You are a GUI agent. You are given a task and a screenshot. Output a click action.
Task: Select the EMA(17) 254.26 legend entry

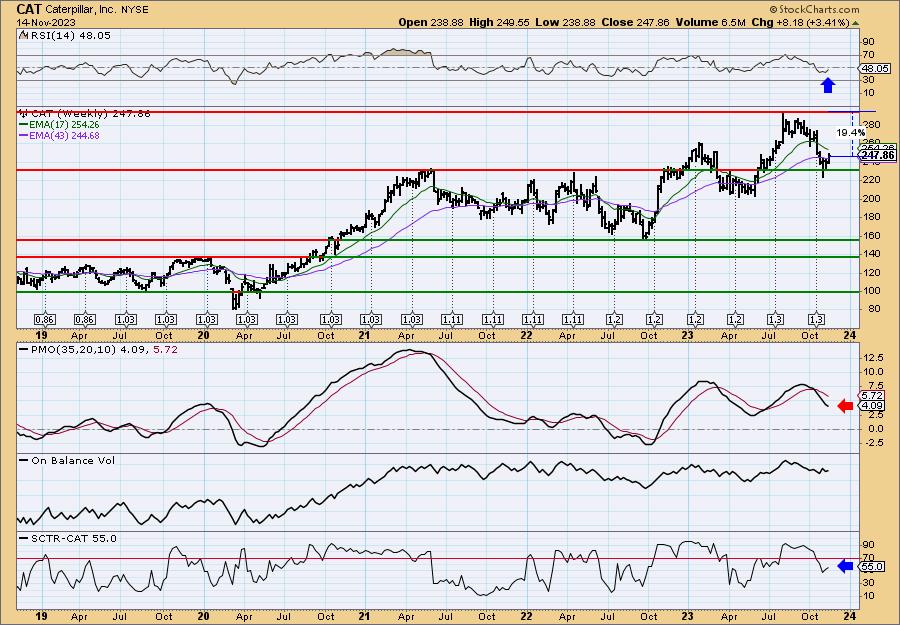(64, 125)
